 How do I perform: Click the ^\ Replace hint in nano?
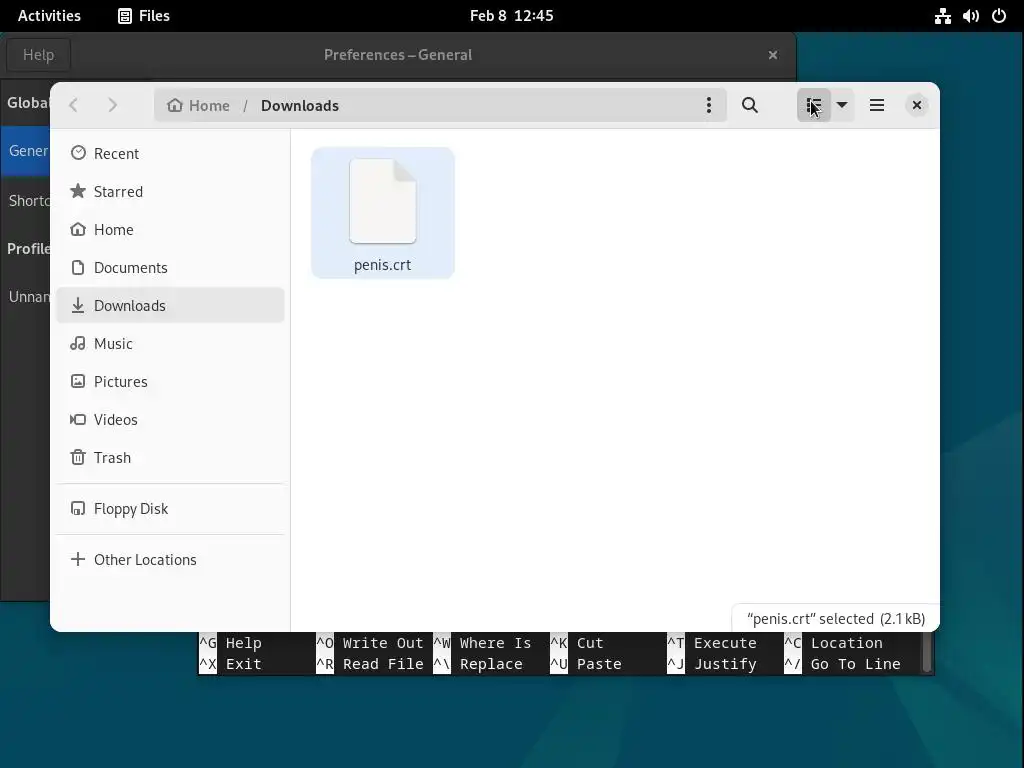pyautogui.click(x=478, y=664)
